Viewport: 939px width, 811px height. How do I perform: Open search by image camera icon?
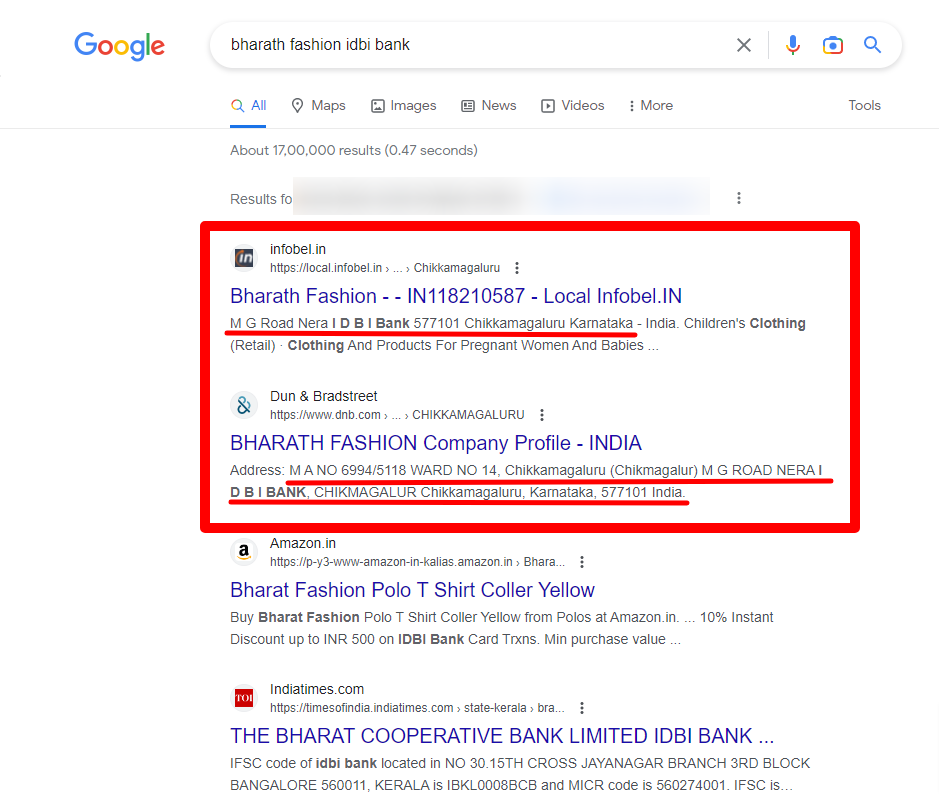832,45
